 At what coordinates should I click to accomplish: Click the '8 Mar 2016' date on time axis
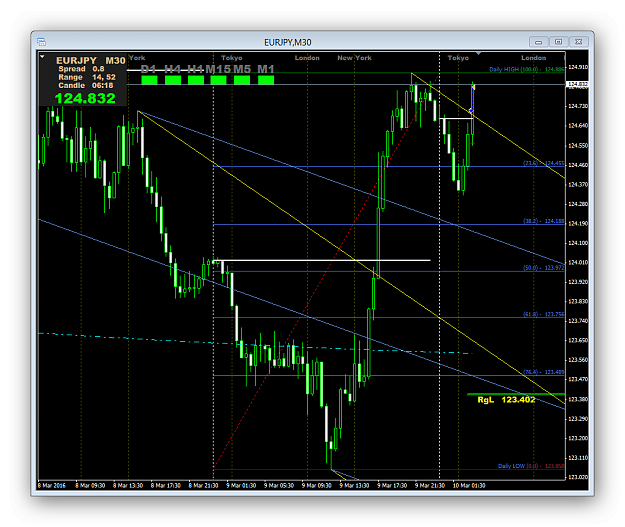click(x=51, y=486)
